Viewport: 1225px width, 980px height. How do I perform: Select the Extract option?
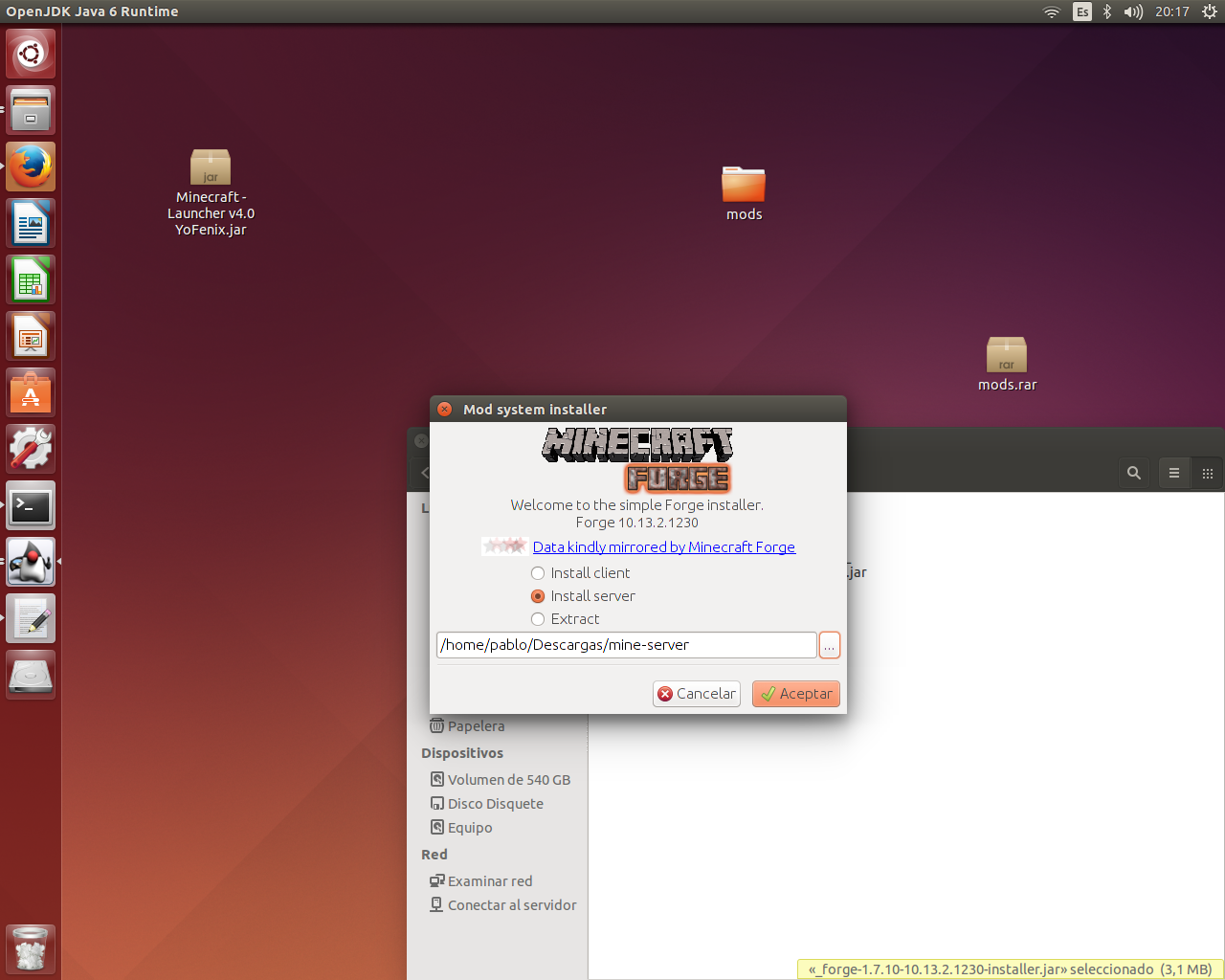pos(566,619)
